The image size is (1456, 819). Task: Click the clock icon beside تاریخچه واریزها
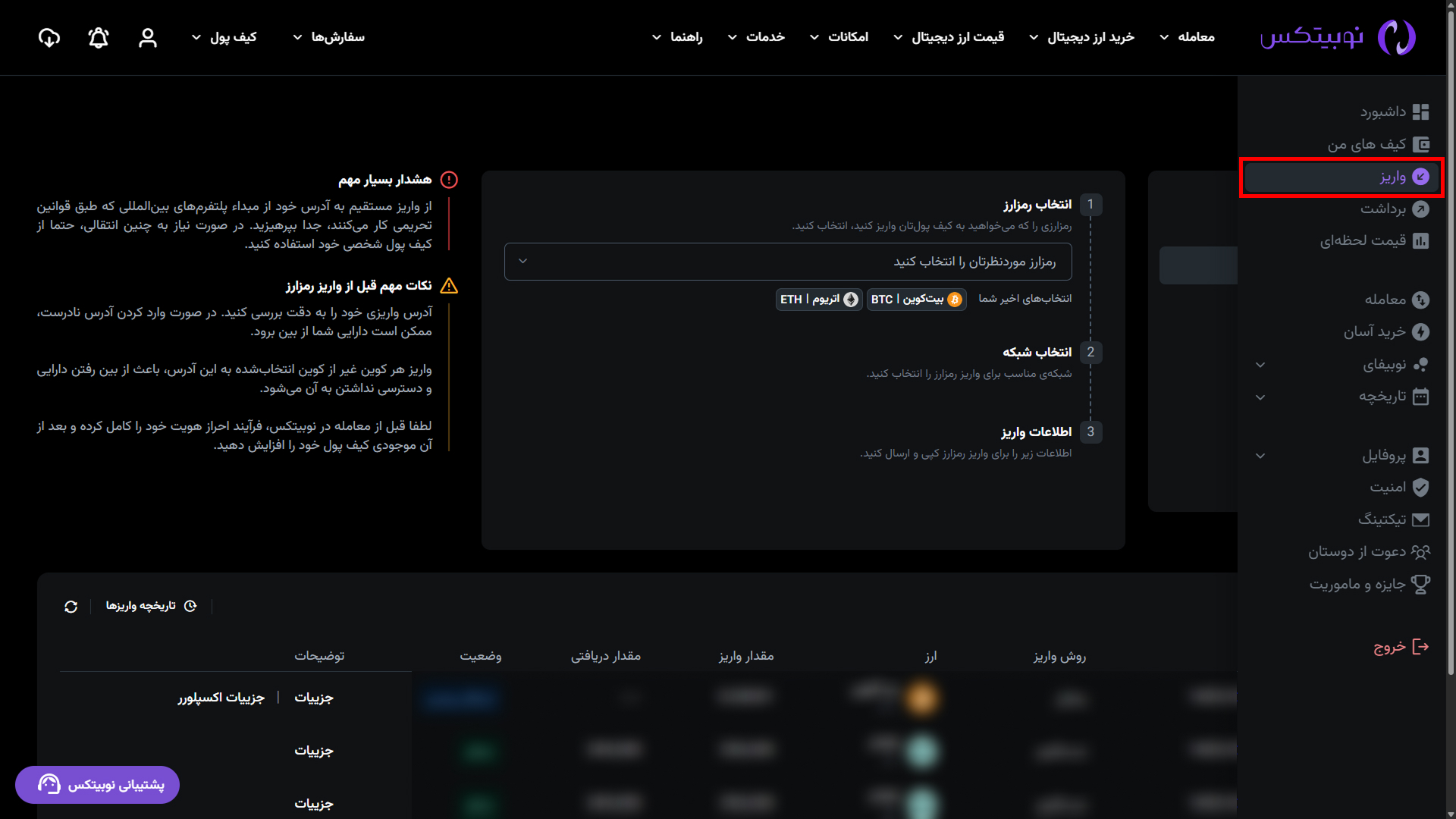click(190, 606)
